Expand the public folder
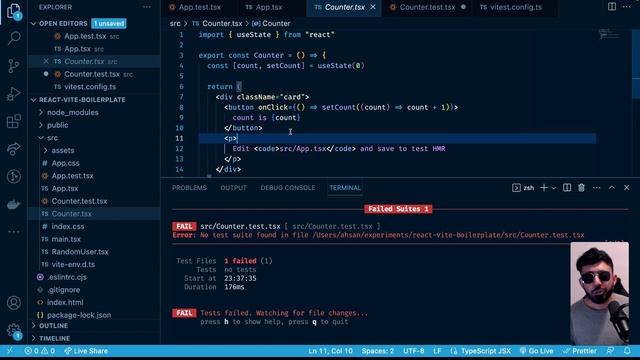The height and width of the screenshot is (360, 640). pos(57,125)
